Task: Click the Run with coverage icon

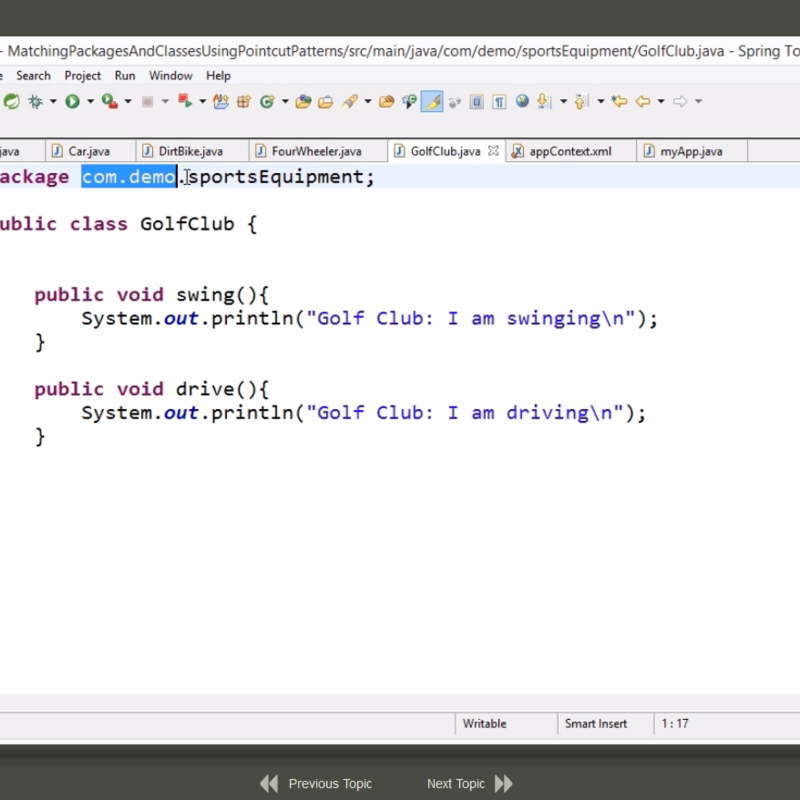Action: click(110, 102)
